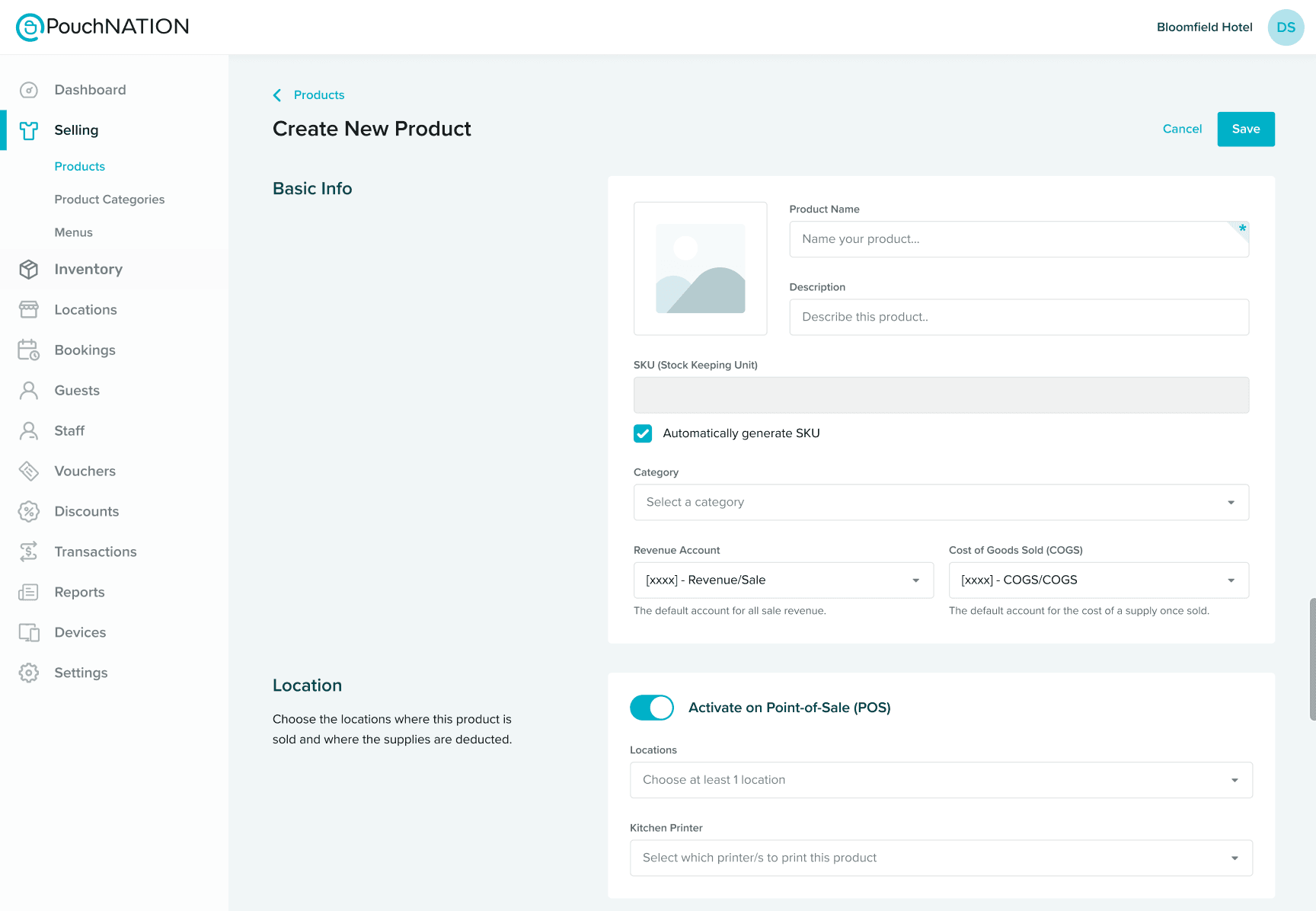Click the Bookings calendar icon
Image resolution: width=1316 pixels, height=911 pixels.
[x=28, y=350]
